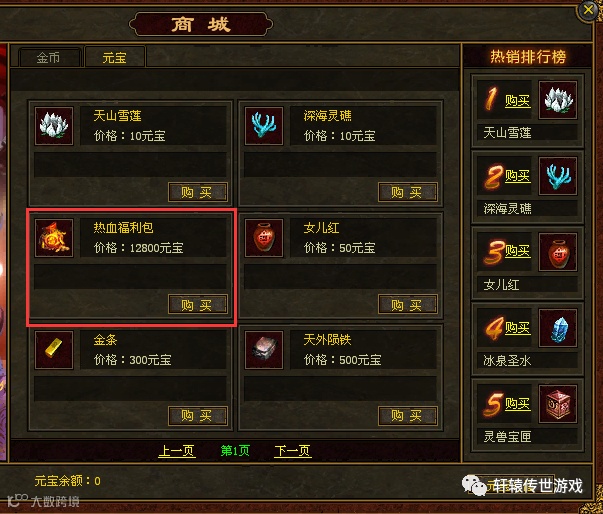Close the 商城 shop window

(x=588, y=10)
